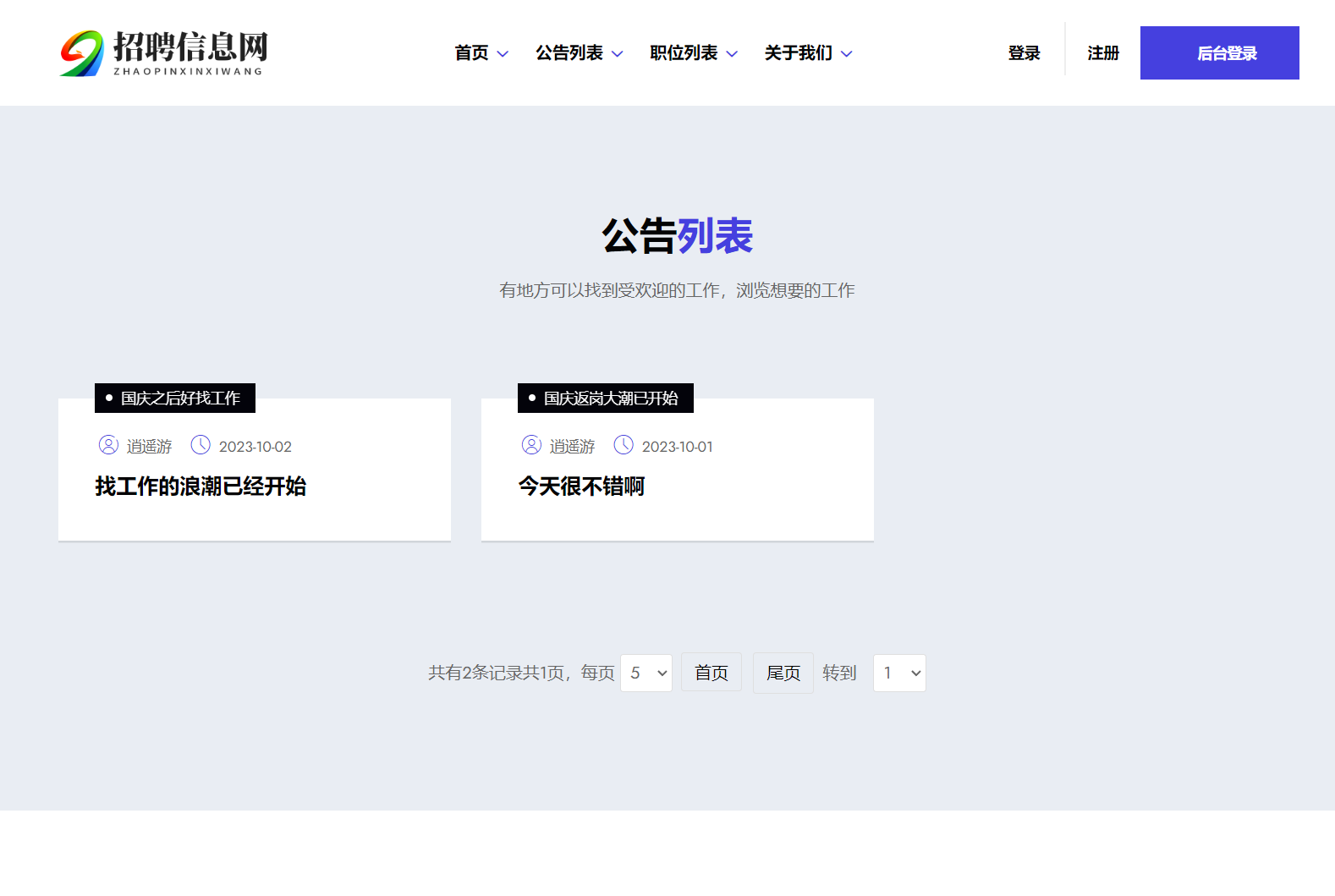Click user icon in 今天很不错啊 card
Viewport: 1335px width, 896px height.
[531, 445]
